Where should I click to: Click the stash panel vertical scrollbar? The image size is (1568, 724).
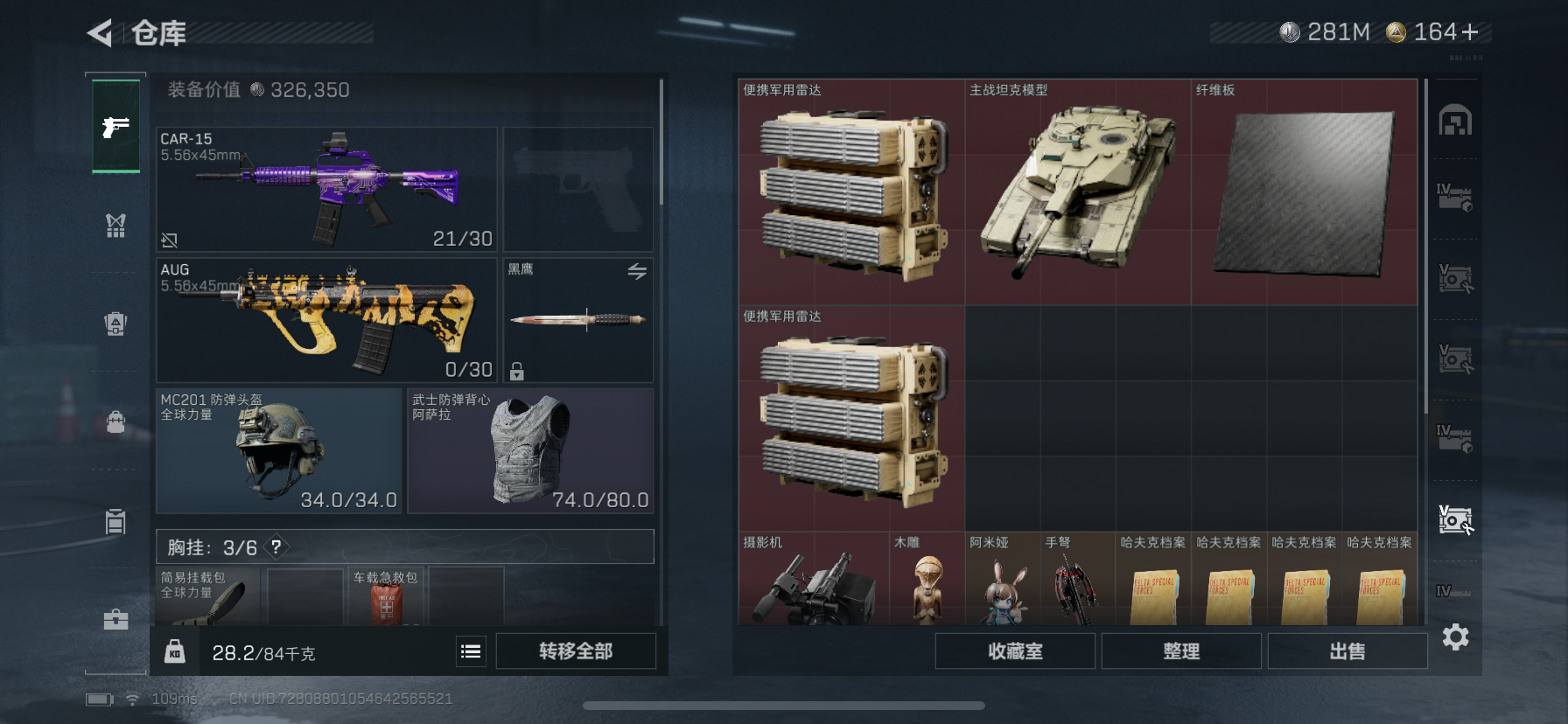(1426, 246)
